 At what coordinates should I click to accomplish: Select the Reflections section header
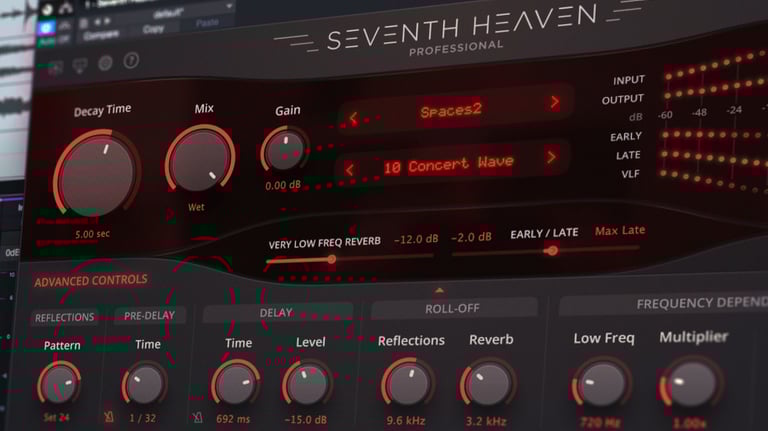click(x=65, y=317)
